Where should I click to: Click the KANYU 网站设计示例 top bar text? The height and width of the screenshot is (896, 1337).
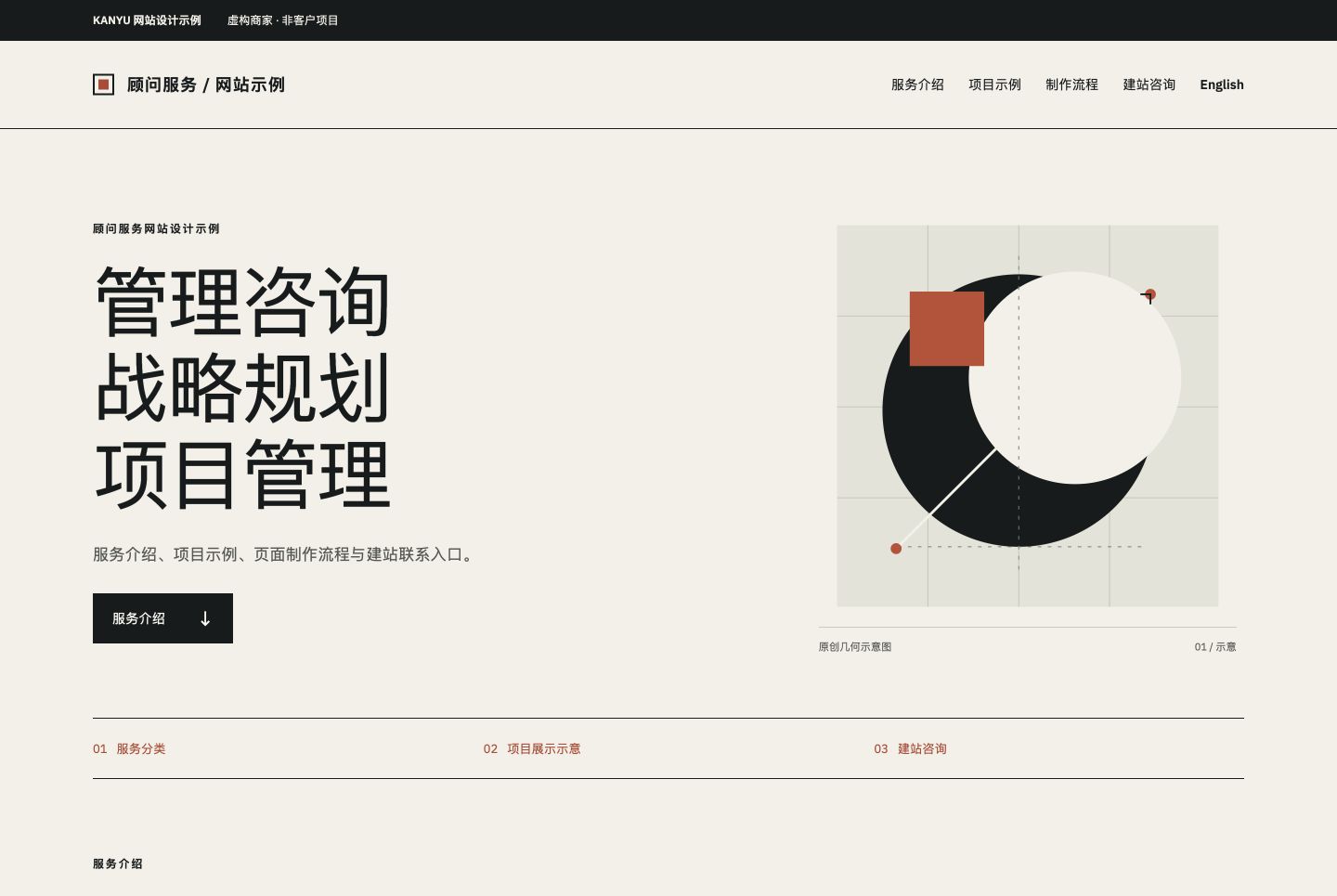(x=147, y=20)
